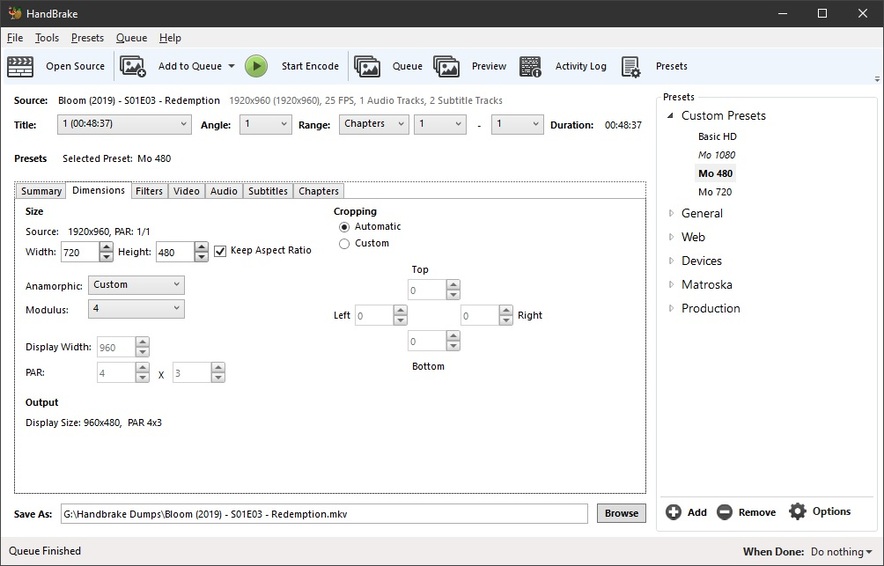Open the start chapter dropdown
884x566 pixels.
tap(440, 124)
